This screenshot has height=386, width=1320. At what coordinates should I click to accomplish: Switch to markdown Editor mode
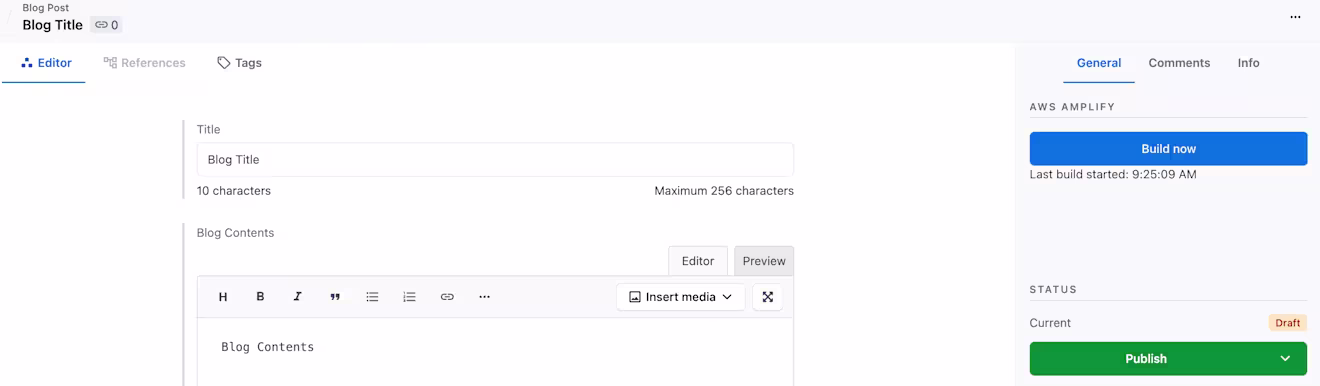coord(698,261)
